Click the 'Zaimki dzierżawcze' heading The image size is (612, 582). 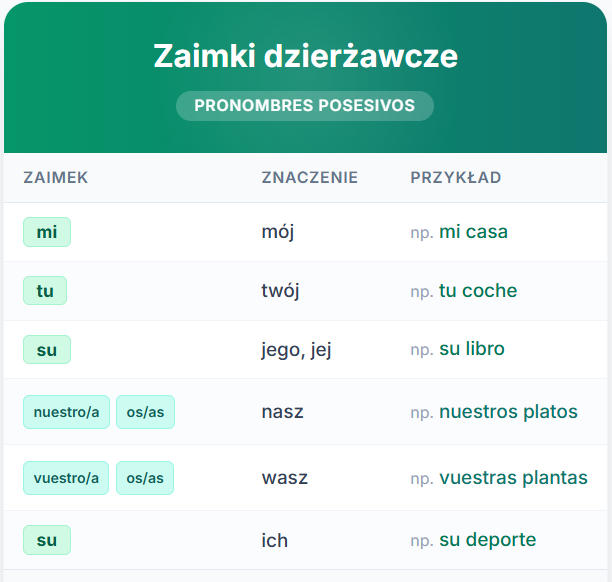[306, 56]
